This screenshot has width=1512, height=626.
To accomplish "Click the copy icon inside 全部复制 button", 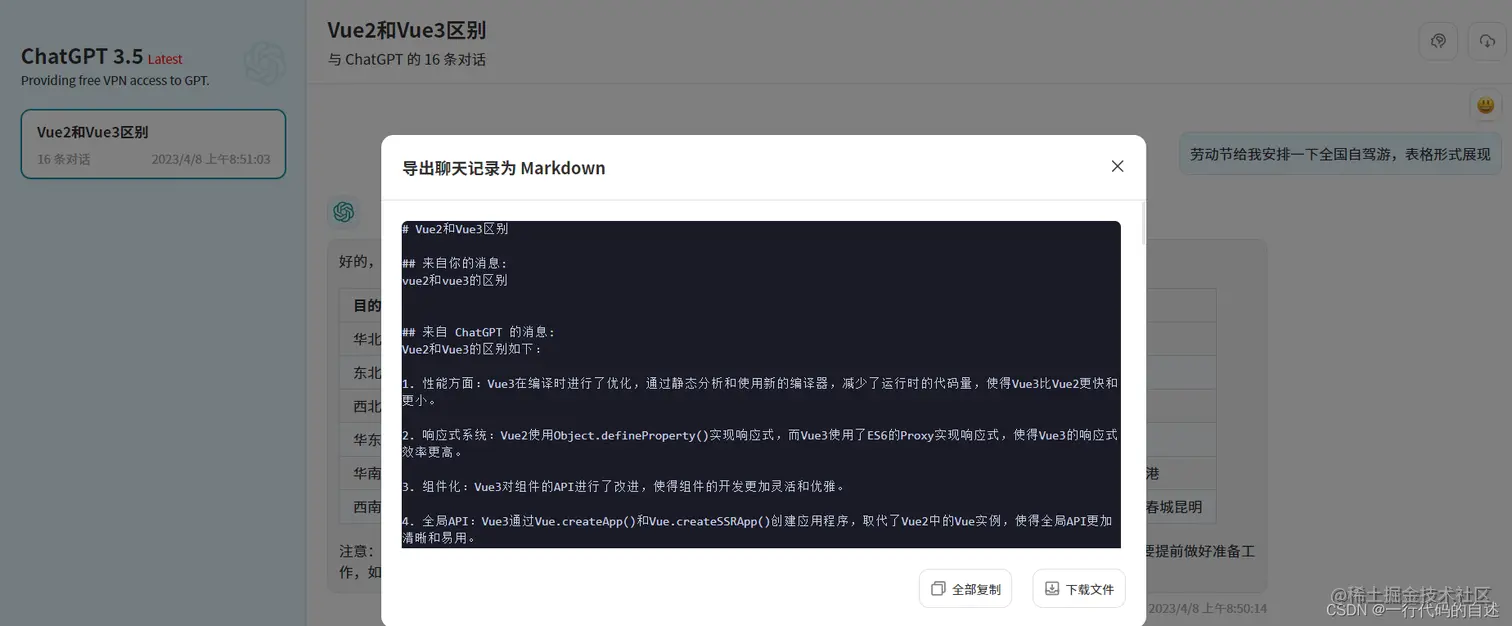I will [x=938, y=589].
